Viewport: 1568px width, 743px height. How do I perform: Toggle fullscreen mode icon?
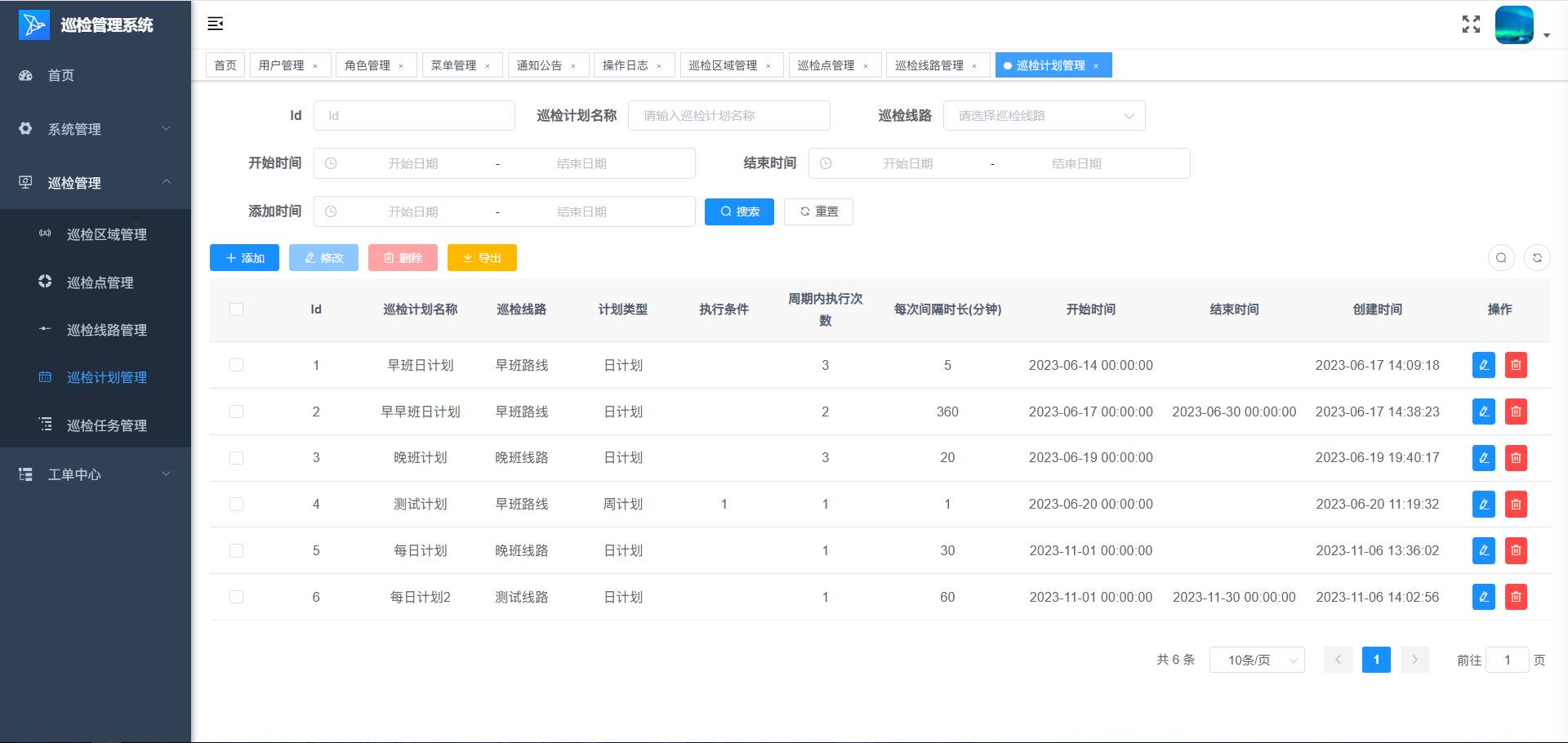pyautogui.click(x=1471, y=24)
